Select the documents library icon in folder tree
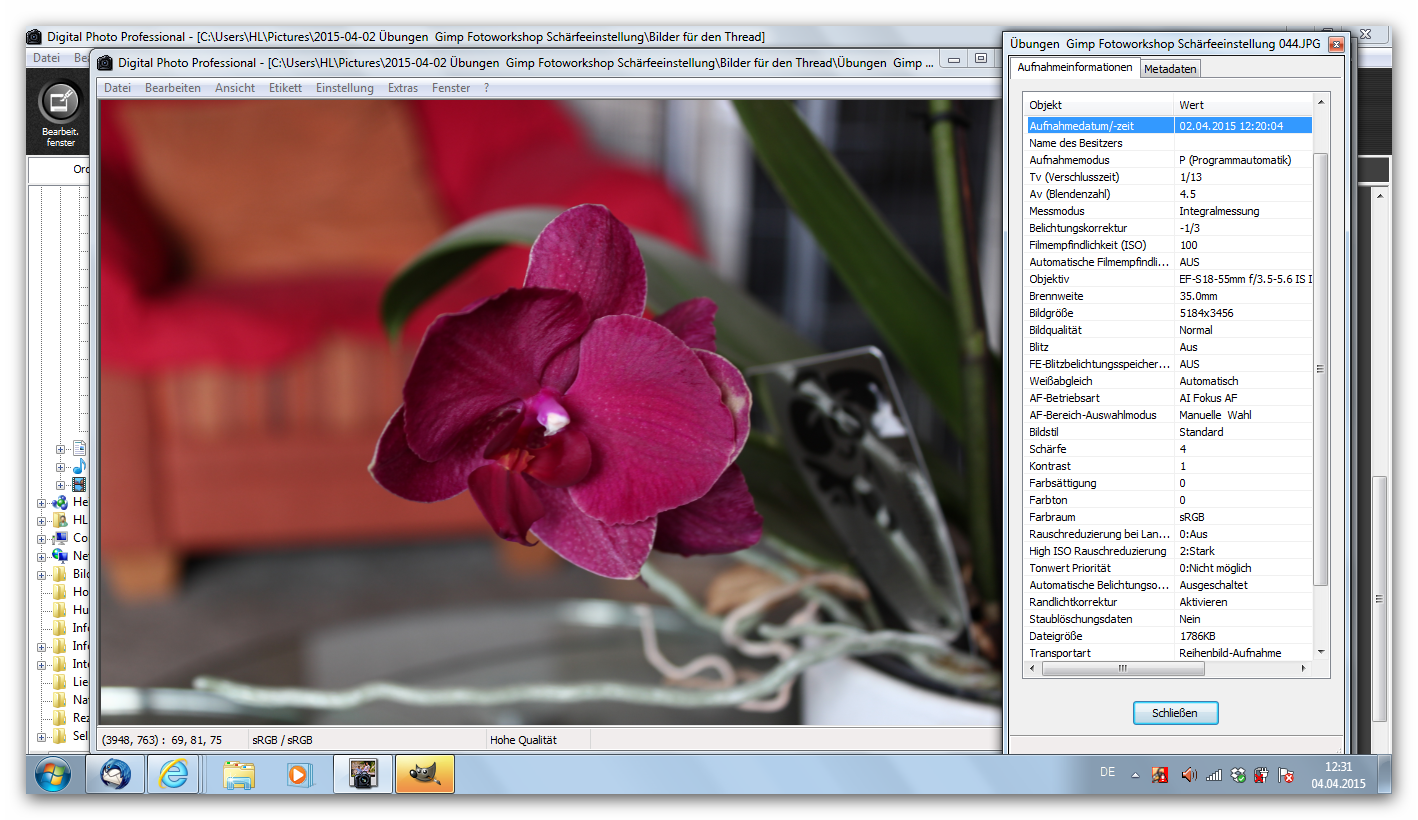Image resolution: width=1418 pixels, height=820 pixels. [x=79, y=448]
